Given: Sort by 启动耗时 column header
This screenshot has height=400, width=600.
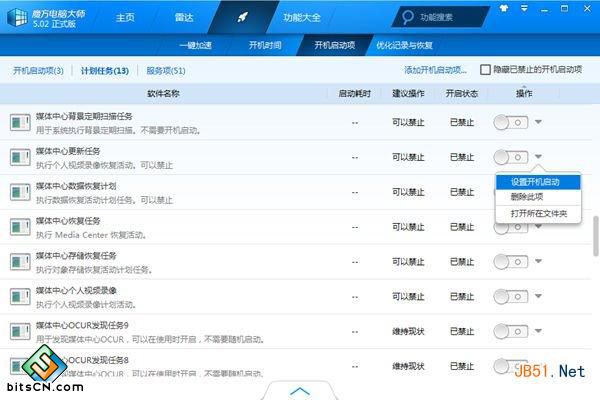Looking at the screenshot, I should pos(355,93).
